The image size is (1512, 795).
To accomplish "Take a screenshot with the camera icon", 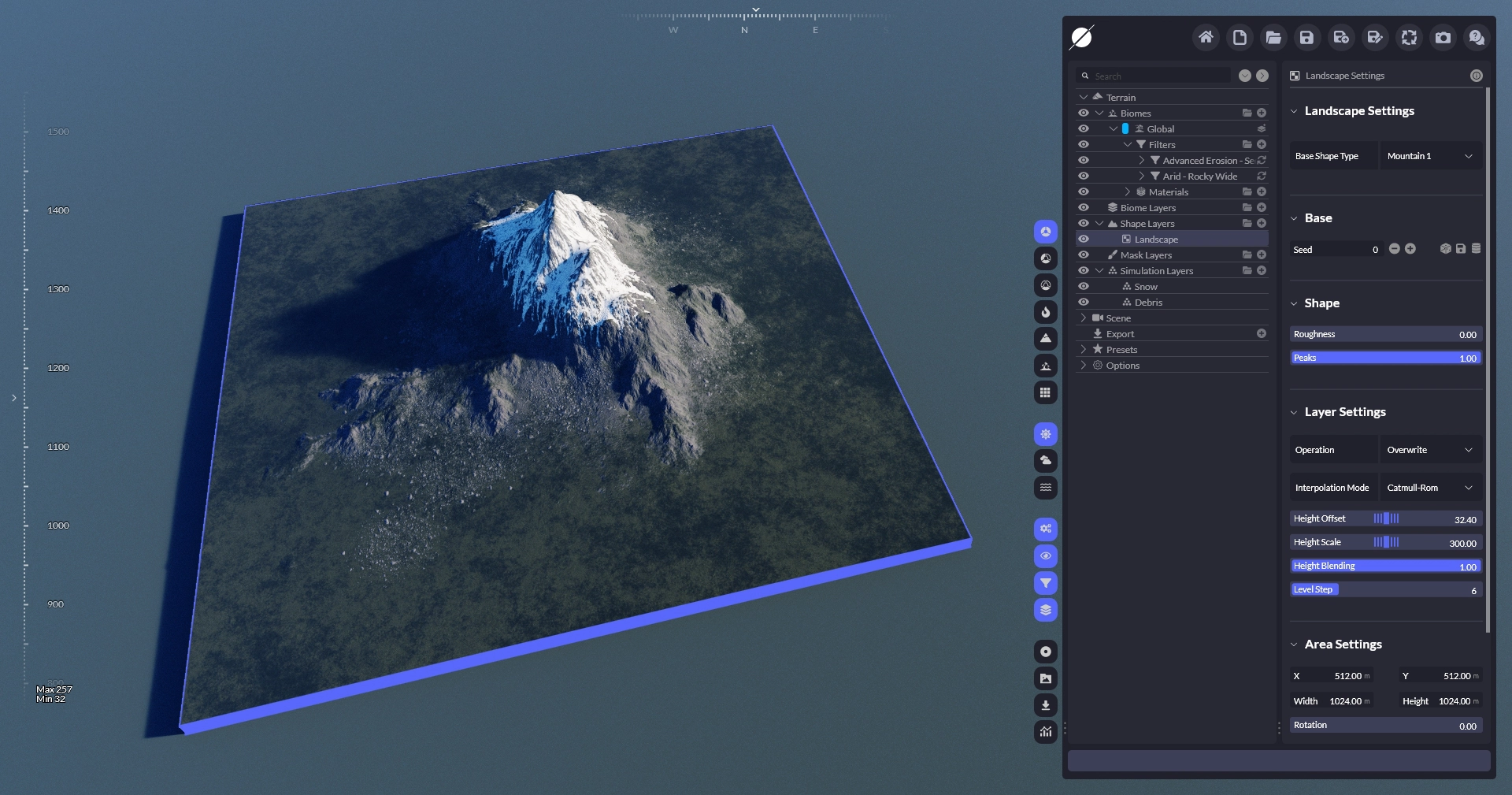I will click(1443, 37).
